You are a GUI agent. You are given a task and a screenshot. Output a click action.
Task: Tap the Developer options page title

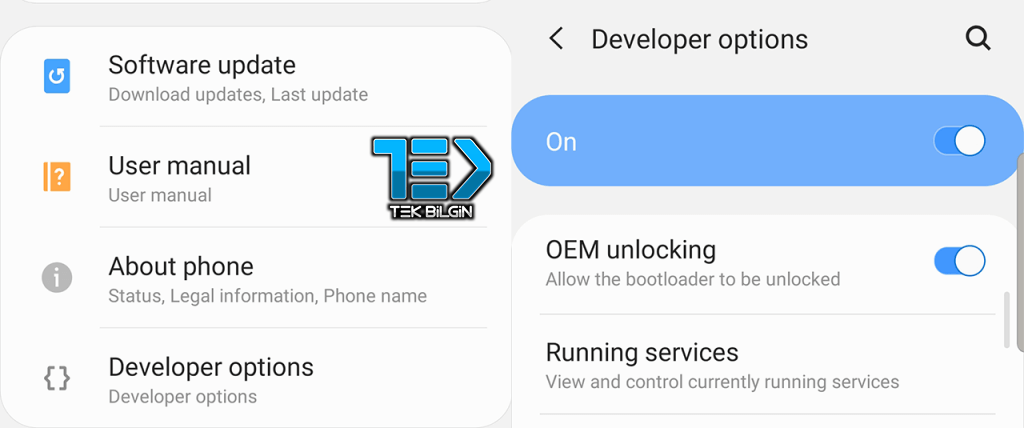click(x=699, y=40)
